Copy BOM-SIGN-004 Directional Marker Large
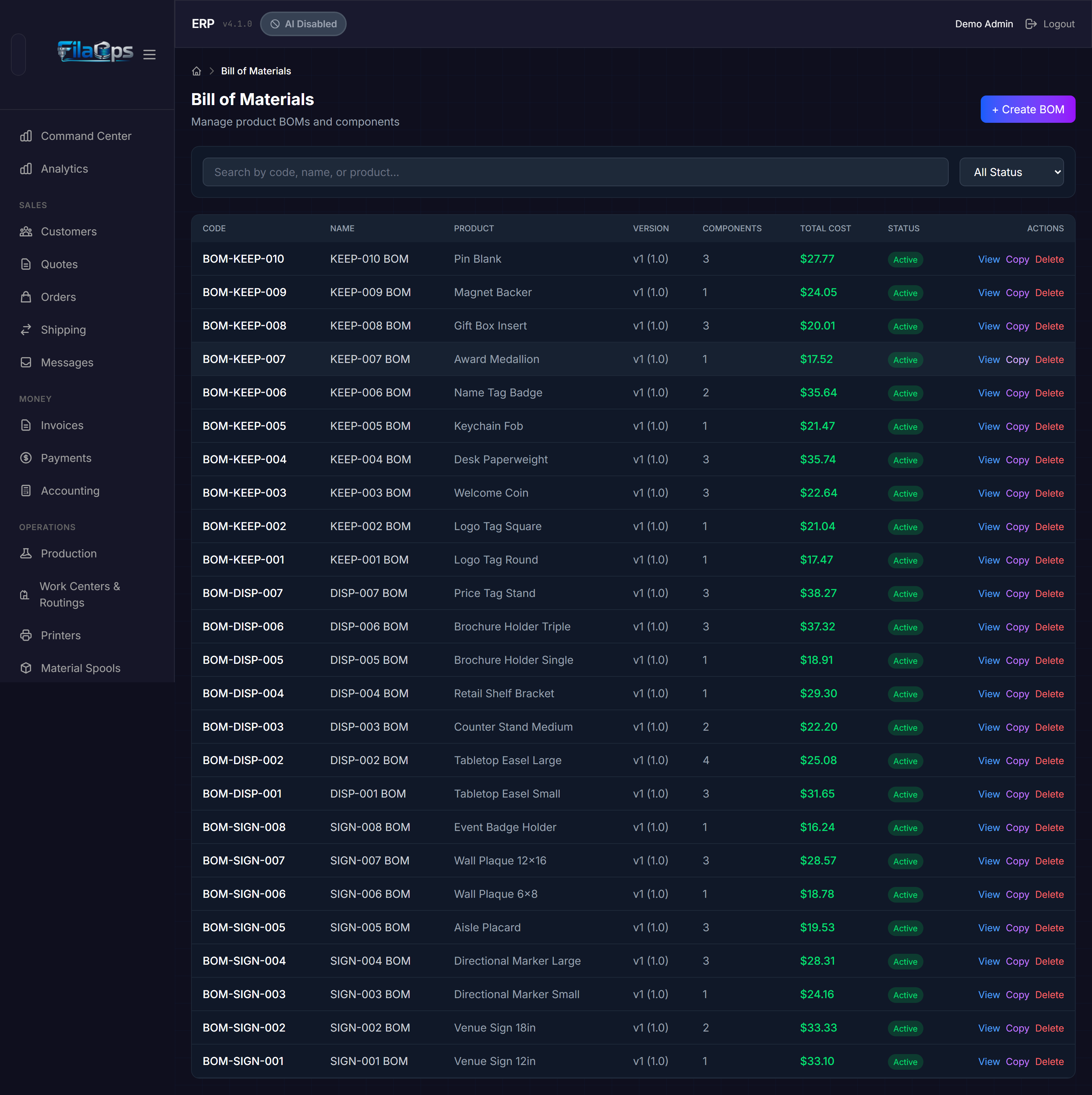 (1017, 961)
